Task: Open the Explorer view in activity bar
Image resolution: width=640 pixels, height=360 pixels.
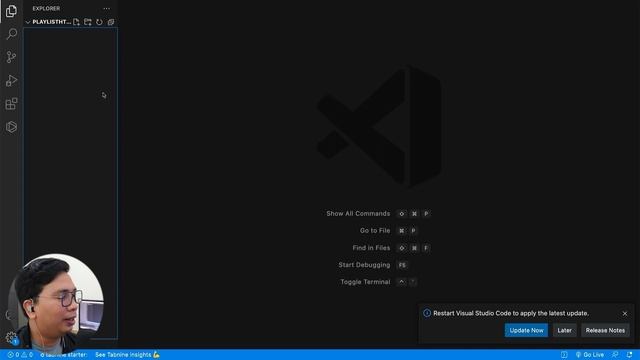Action: pos(11,11)
